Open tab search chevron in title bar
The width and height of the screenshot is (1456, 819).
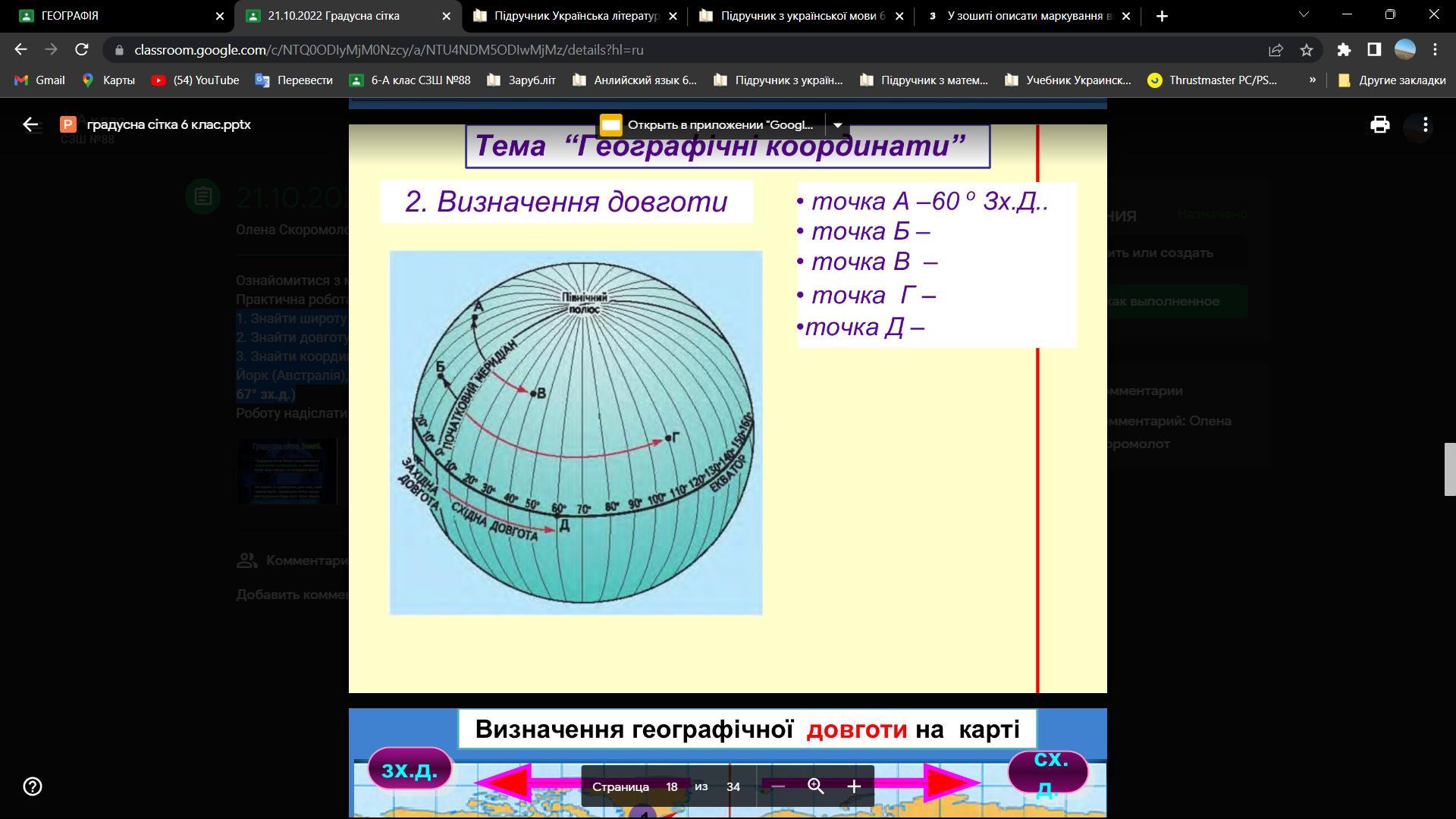pos(1304,14)
